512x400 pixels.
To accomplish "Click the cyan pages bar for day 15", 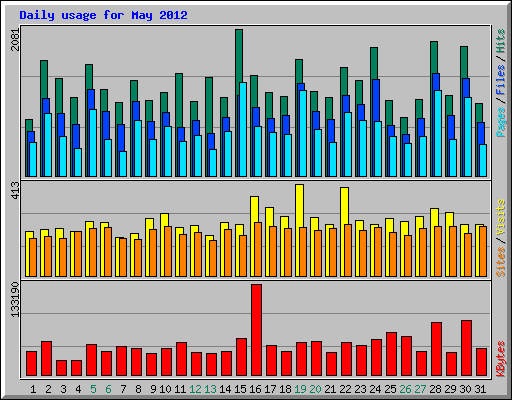I will pyautogui.click(x=243, y=129).
